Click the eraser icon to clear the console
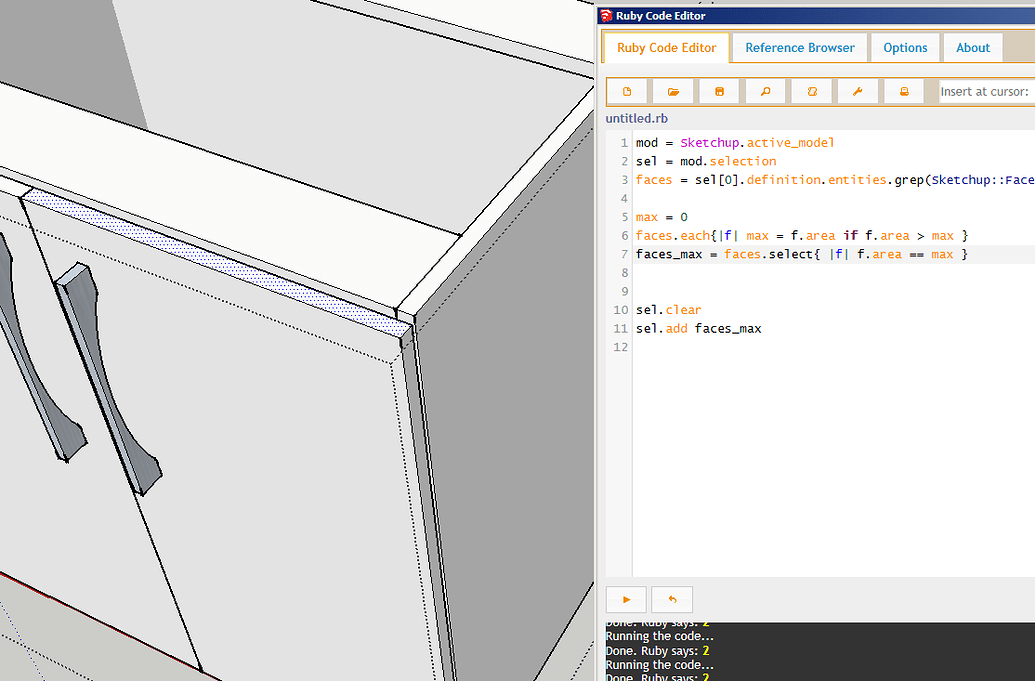This screenshot has height=681, width=1035. pyautogui.click(x=811, y=91)
